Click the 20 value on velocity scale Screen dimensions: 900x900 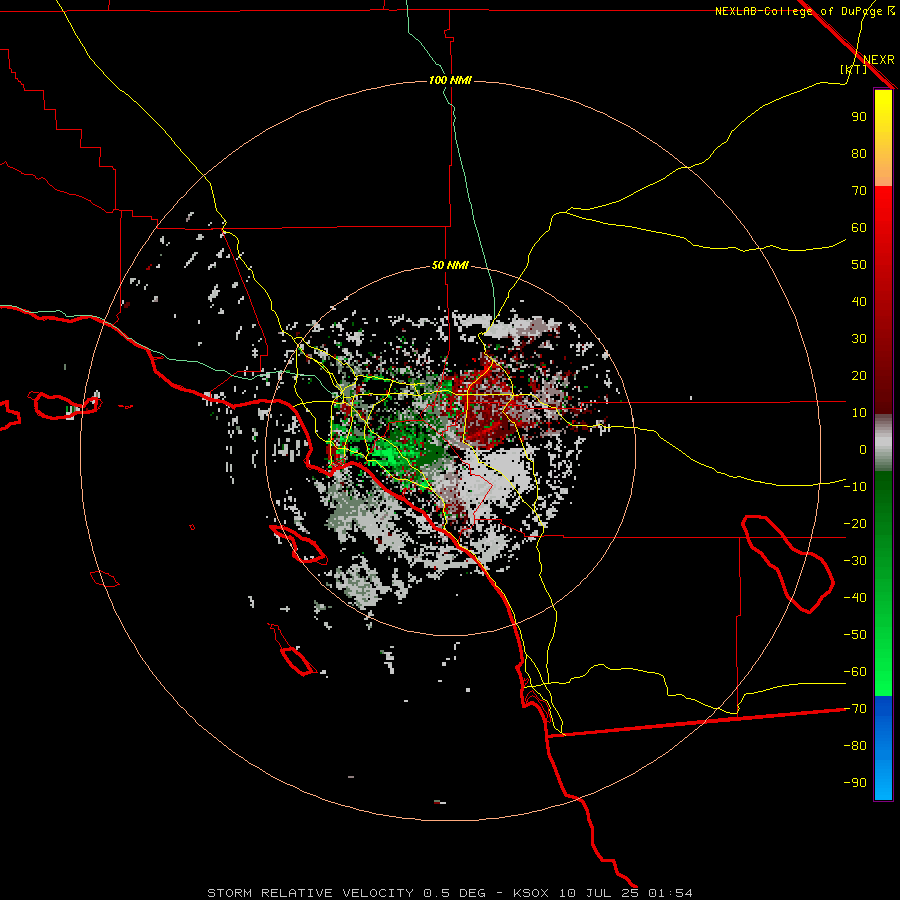click(x=859, y=375)
